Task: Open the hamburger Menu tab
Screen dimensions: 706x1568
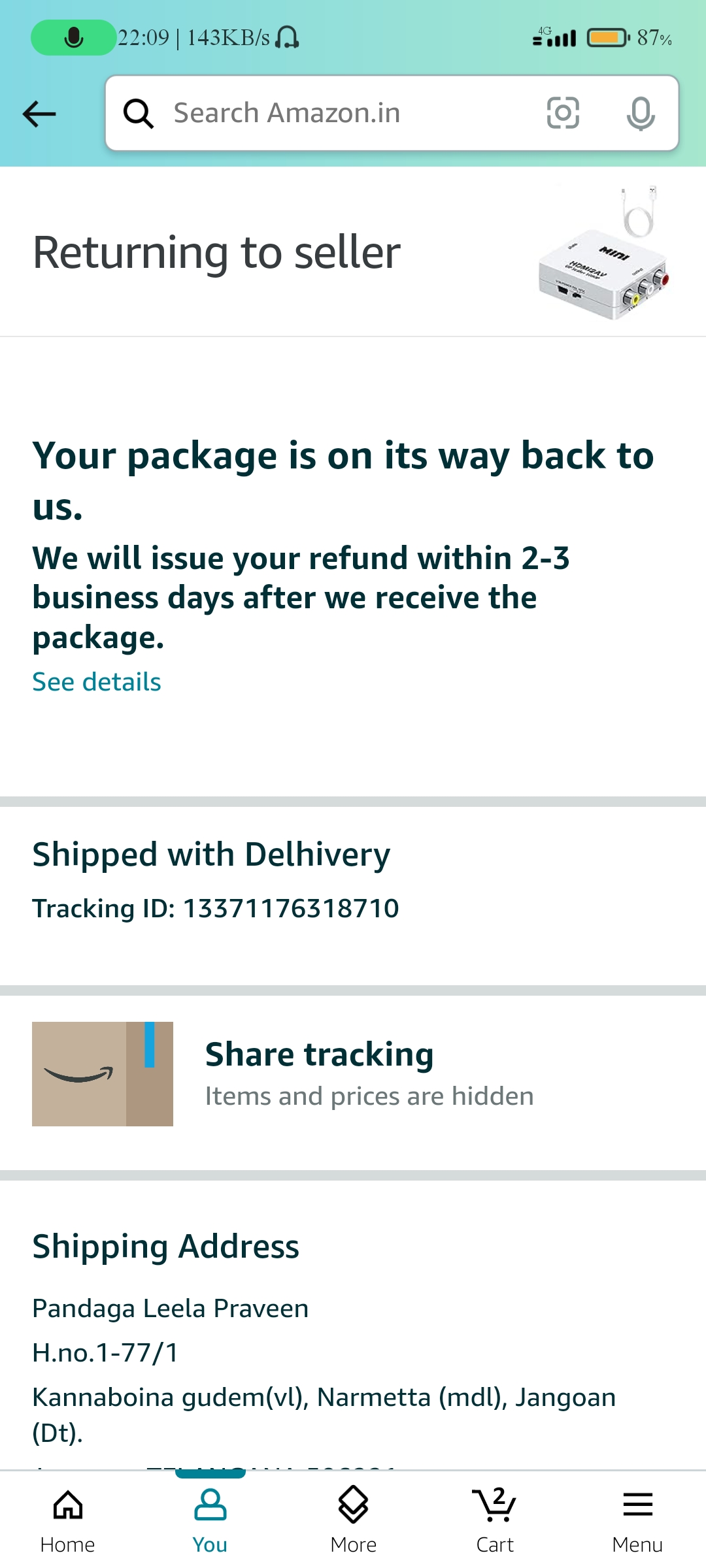Action: tap(637, 1519)
